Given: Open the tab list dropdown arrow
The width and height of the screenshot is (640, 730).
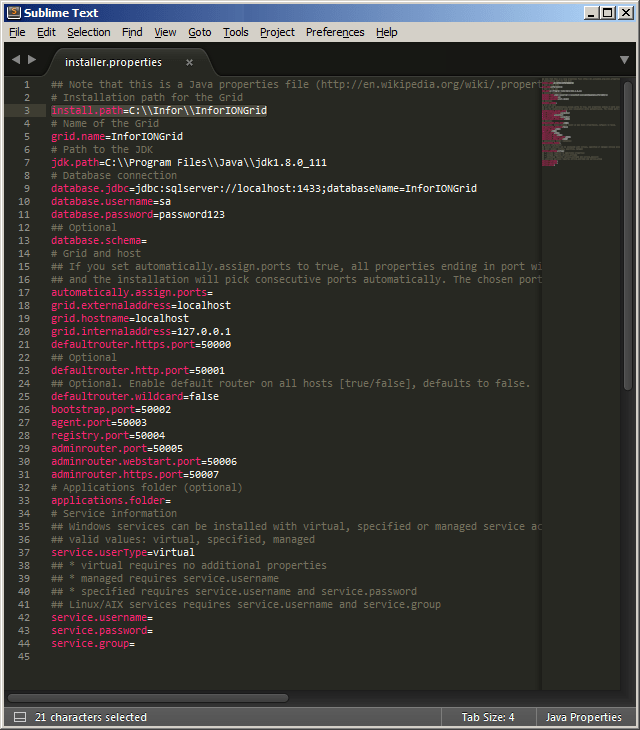Looking at the screenshot, I should pyautogui.click(x=625, y=60).
